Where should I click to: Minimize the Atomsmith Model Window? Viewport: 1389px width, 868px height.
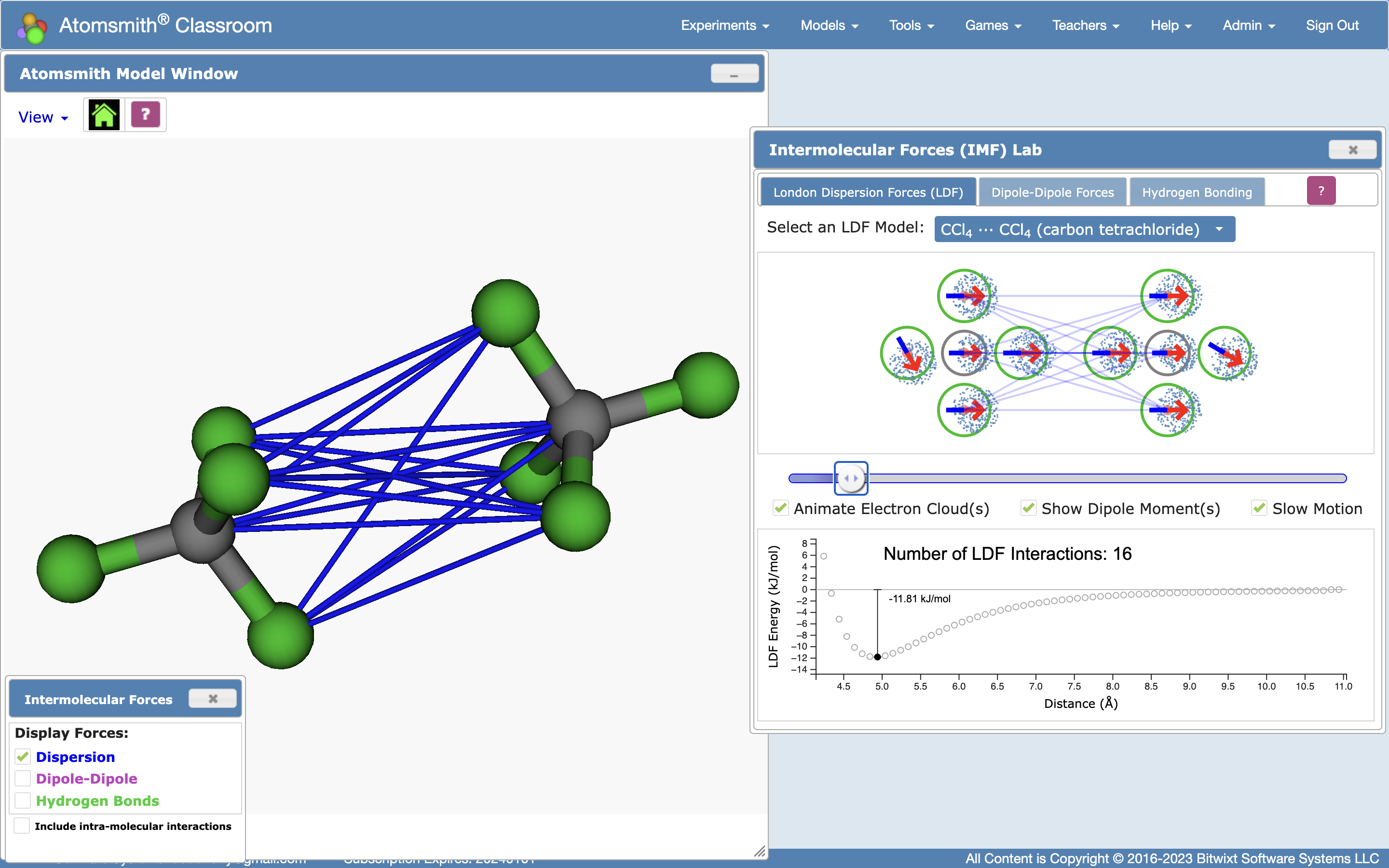coord(734,74)
